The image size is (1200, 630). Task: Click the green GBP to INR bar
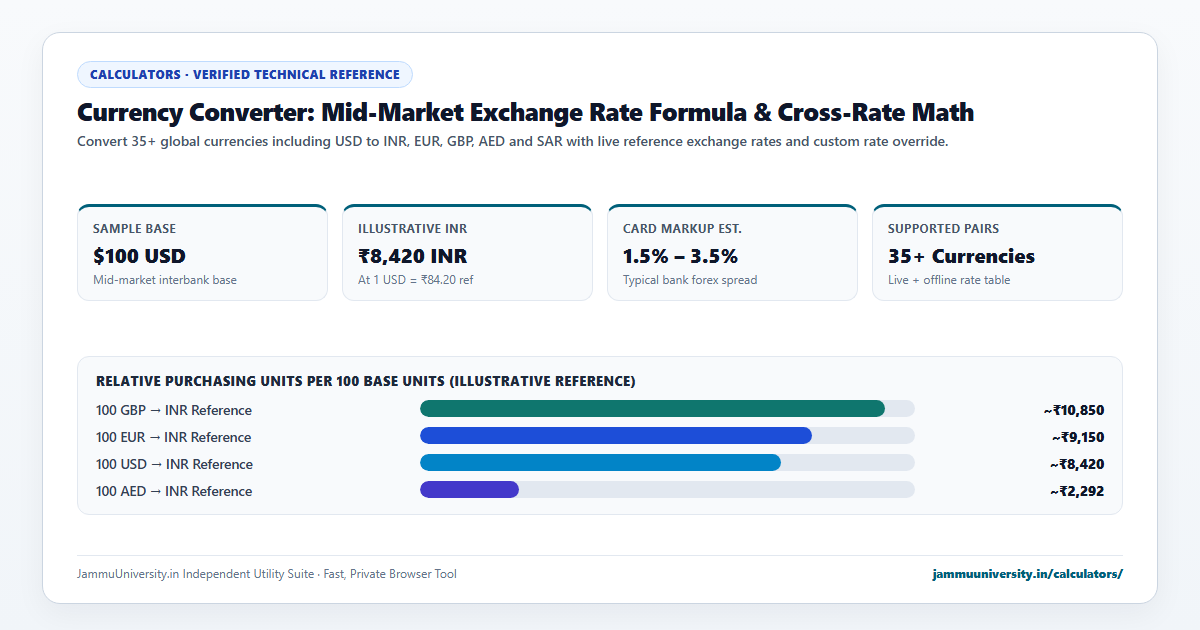coord(652,409)
